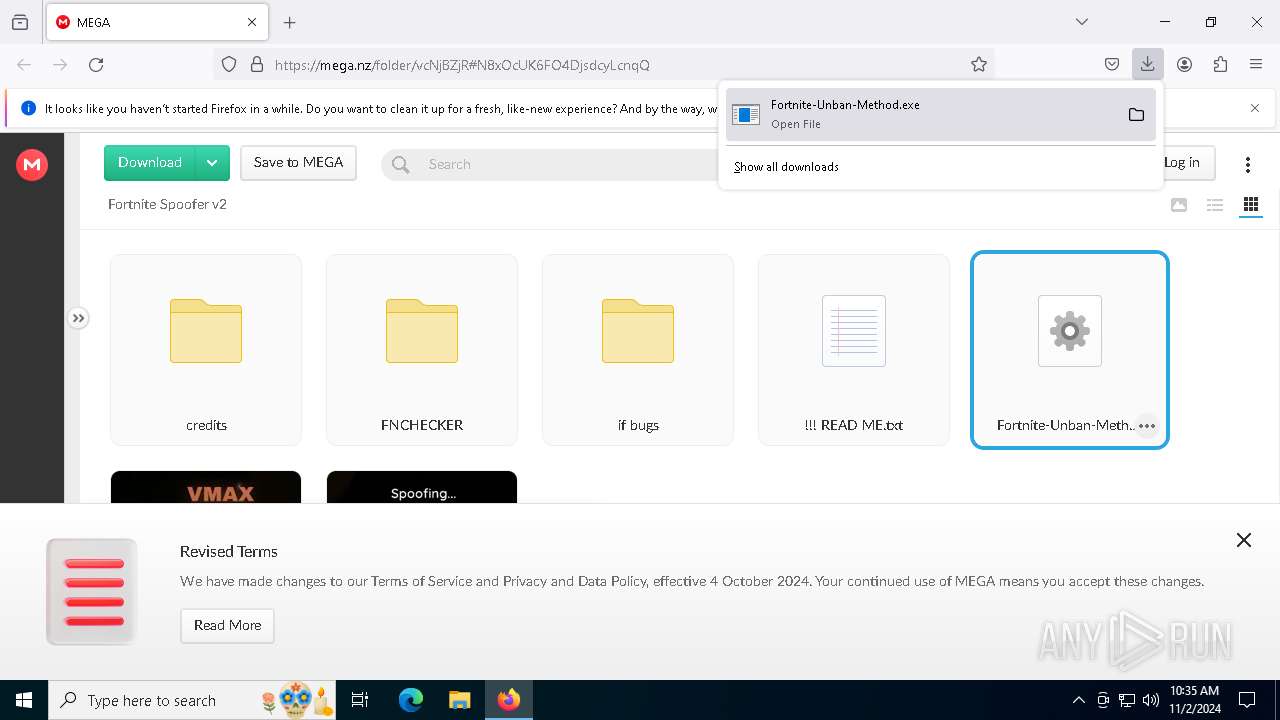
Task: Open the Windows Start menu
Action: click(24, 700)
